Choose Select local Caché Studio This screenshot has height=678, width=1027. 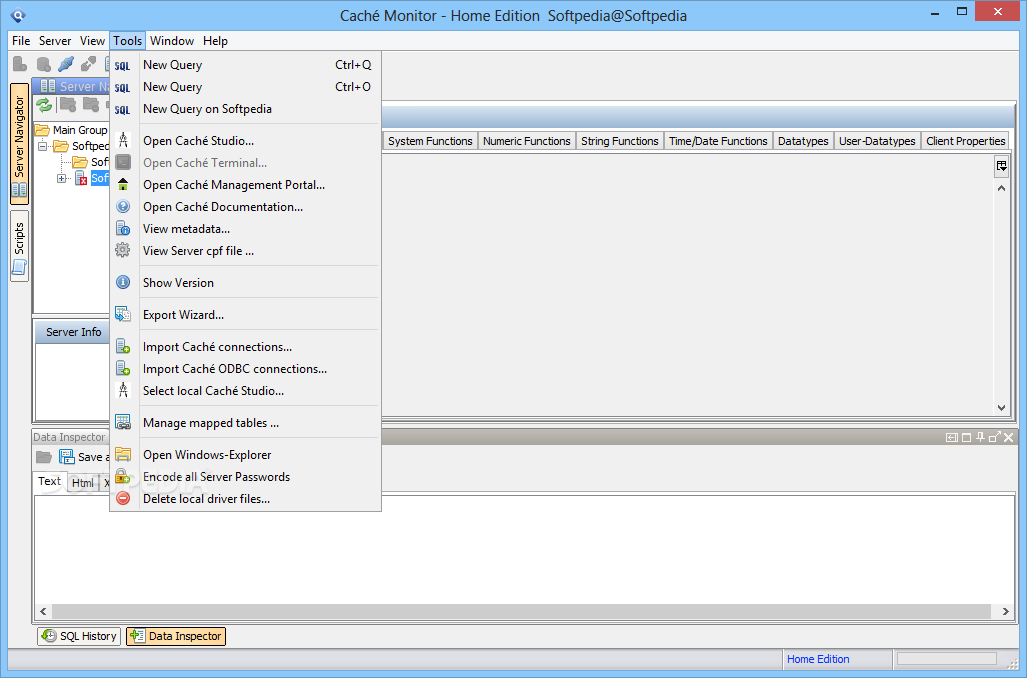245,391
